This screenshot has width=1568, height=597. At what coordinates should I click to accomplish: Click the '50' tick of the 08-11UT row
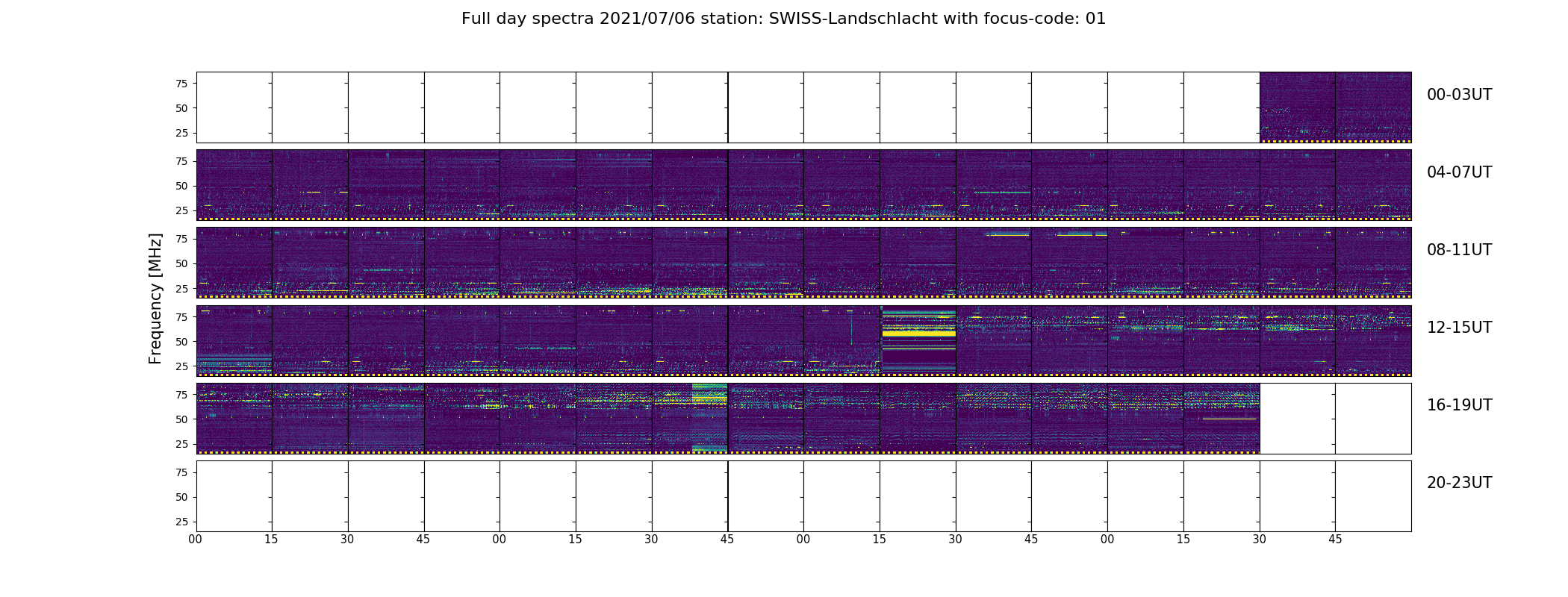coord(181,263)
